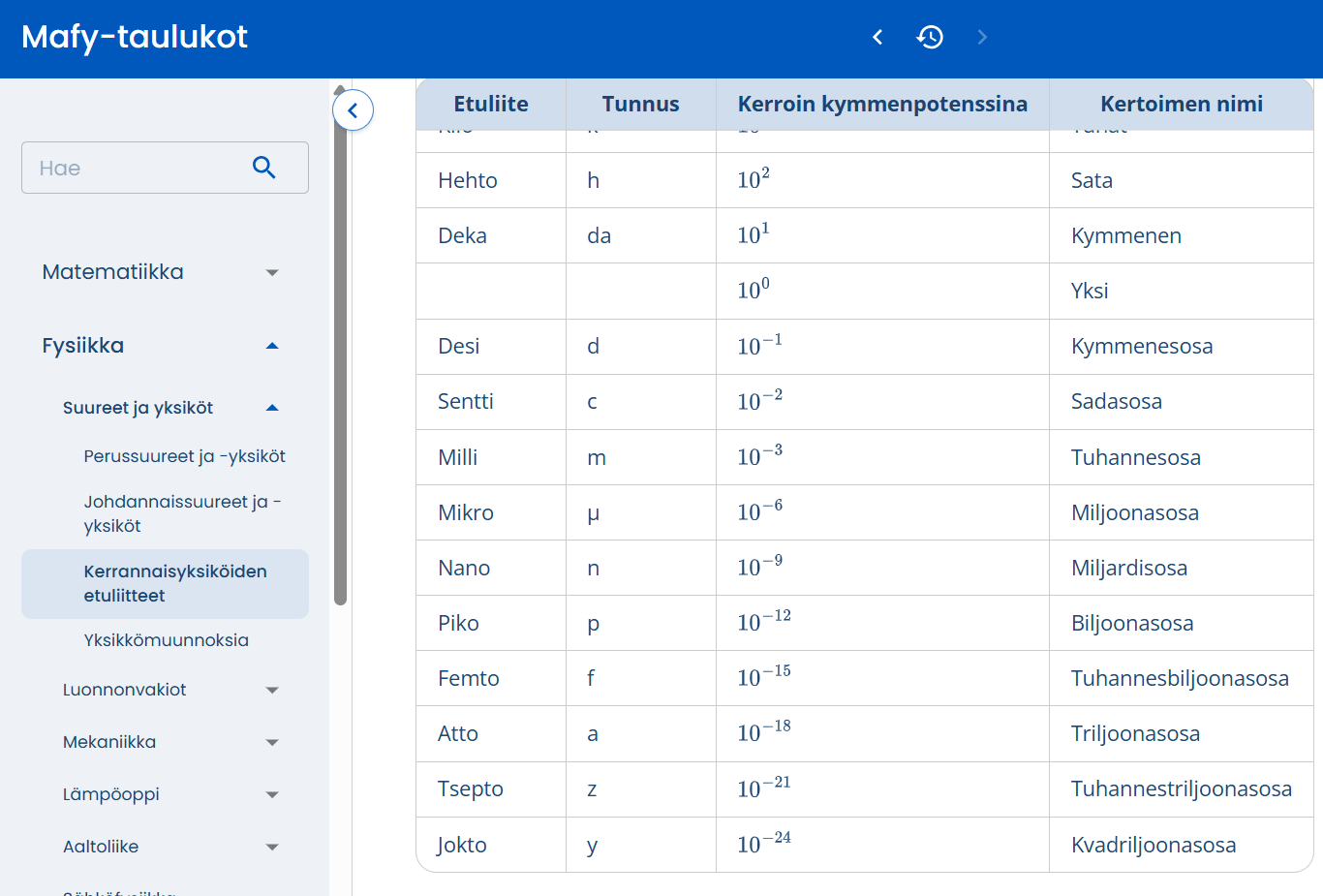Click the Sata multiplier name
1323x896 pixels.
[x=1092, y=180]
